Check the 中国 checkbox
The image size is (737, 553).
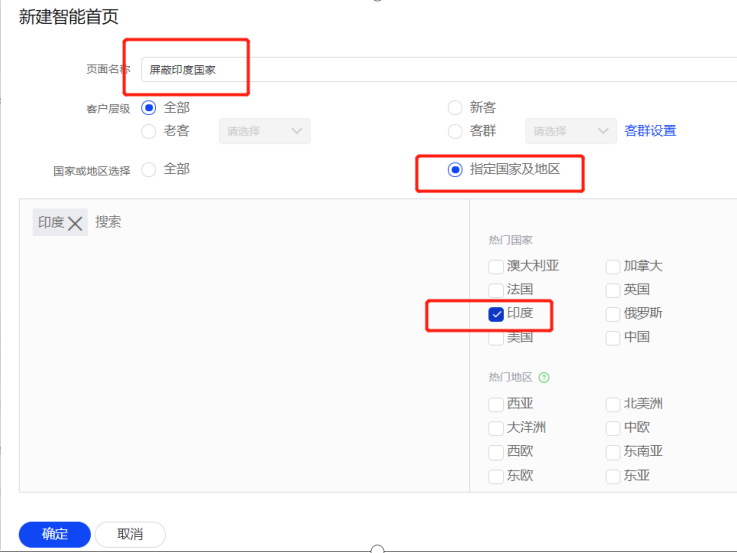pyautogui.click(x=612, y=338)
